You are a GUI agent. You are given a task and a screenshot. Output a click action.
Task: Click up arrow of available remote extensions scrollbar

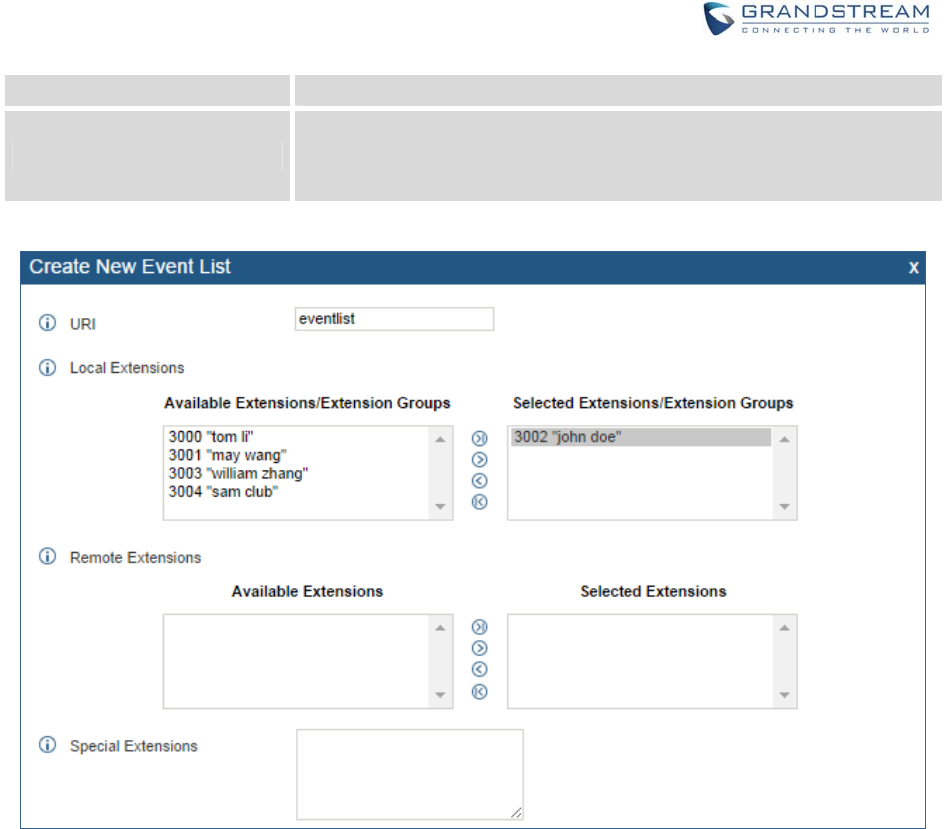[440, 628]
